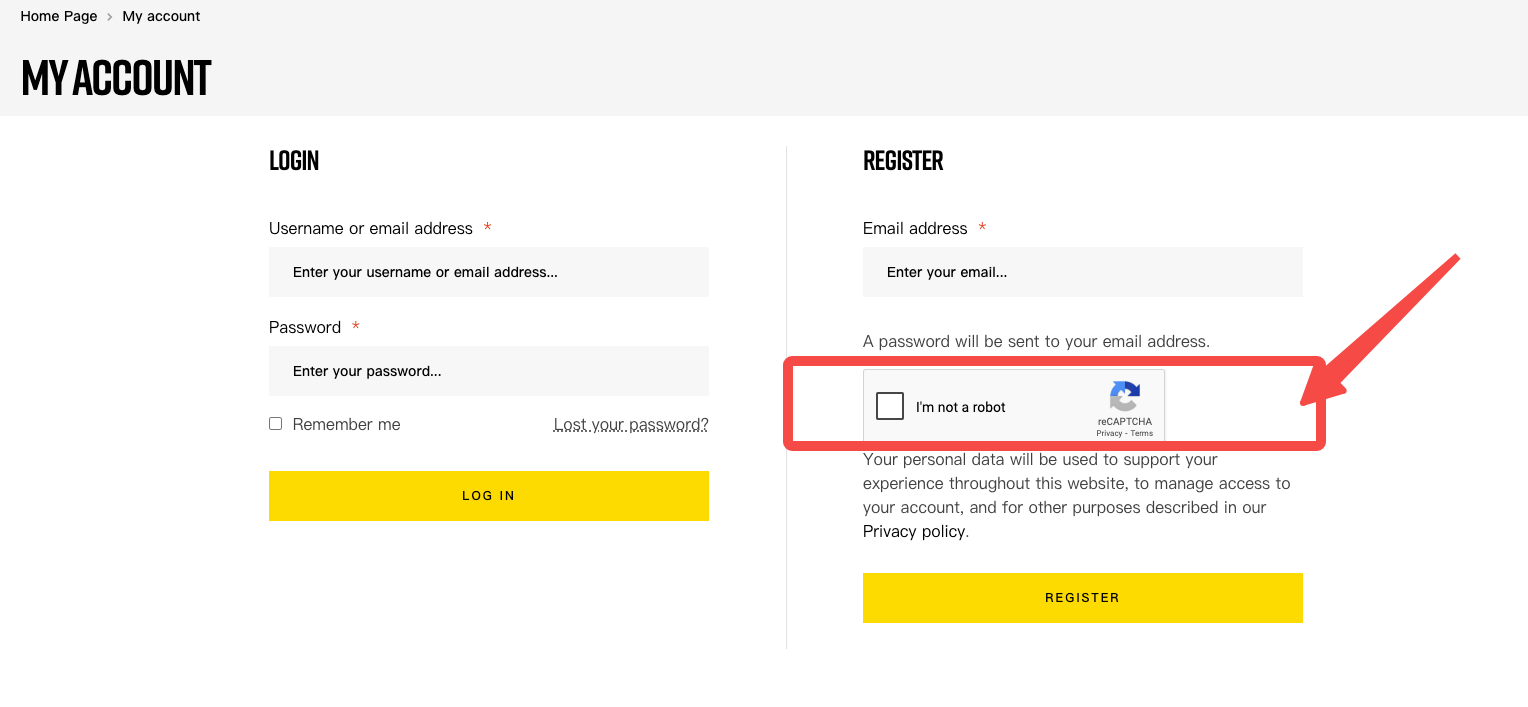Click the "Username or email address" label
Screen dimensions: 1528x707
(370, 229)
